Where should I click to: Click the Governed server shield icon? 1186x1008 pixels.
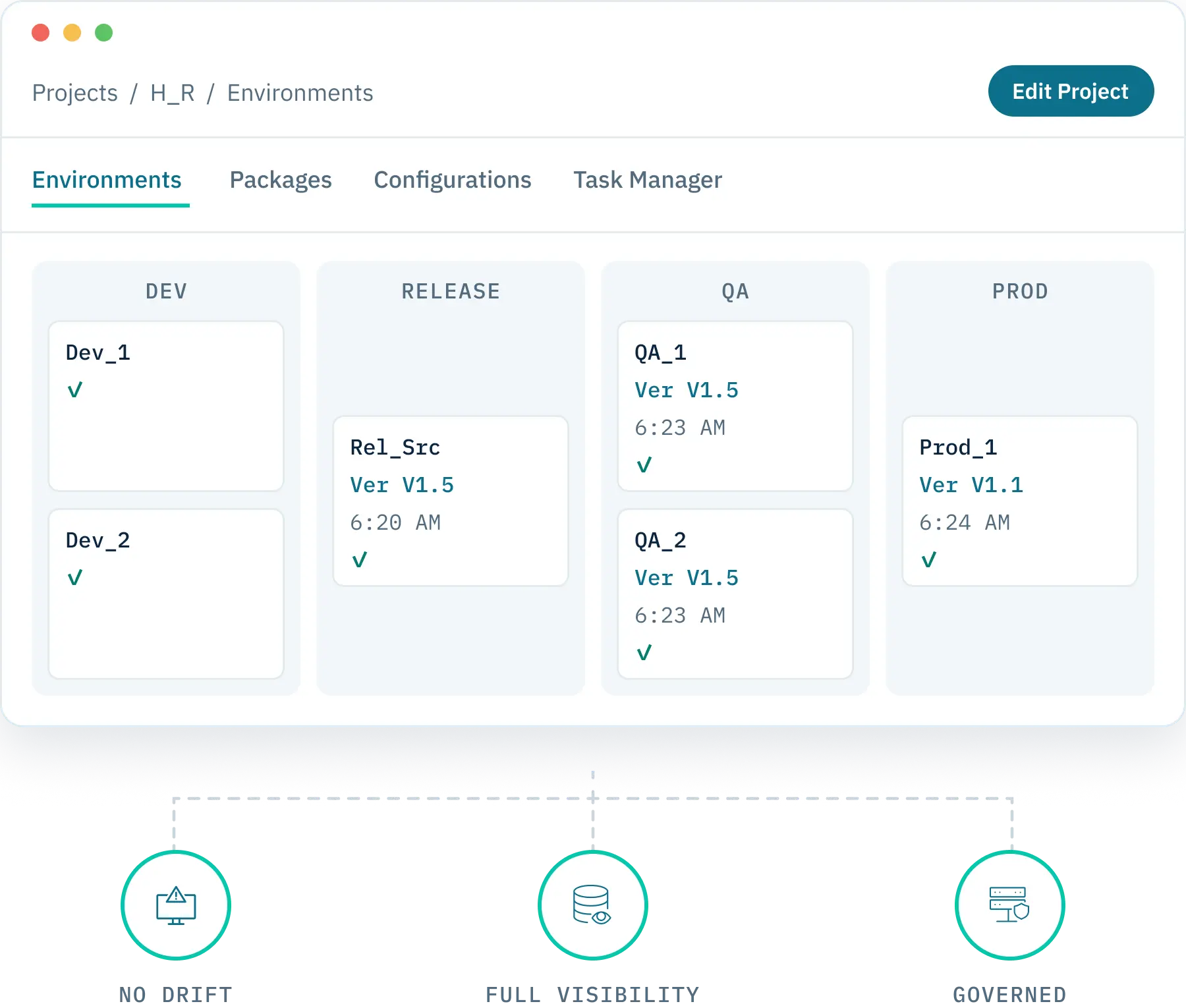pos(1009,904)
